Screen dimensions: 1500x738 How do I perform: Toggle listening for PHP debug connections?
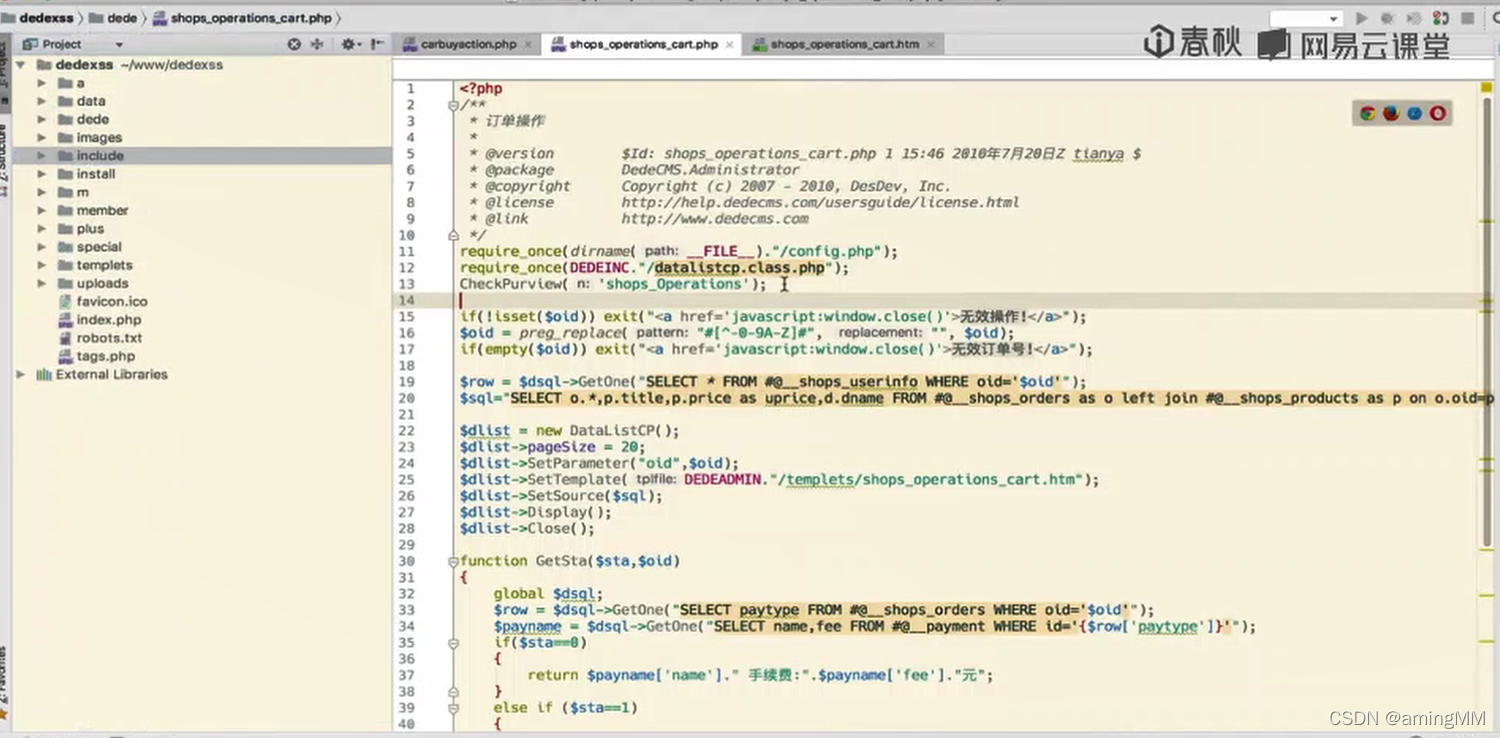tap(1441, 18)
